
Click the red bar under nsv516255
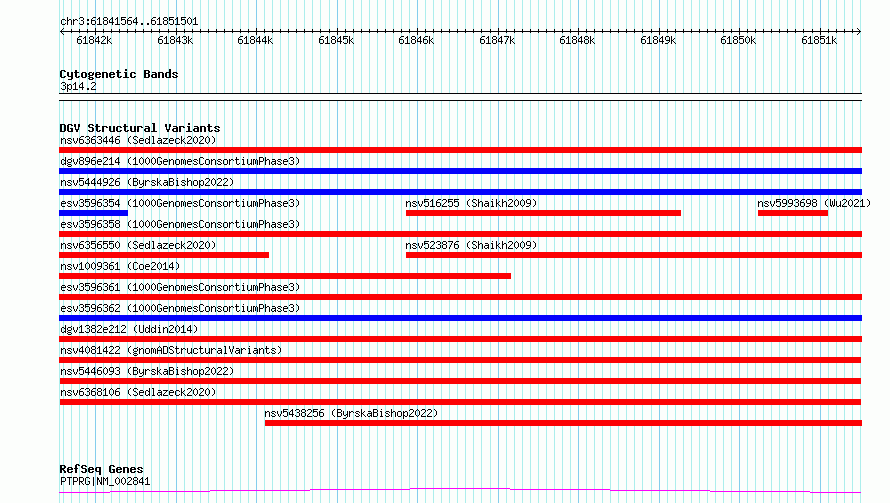pyautogui.click(x=543, y=213)
